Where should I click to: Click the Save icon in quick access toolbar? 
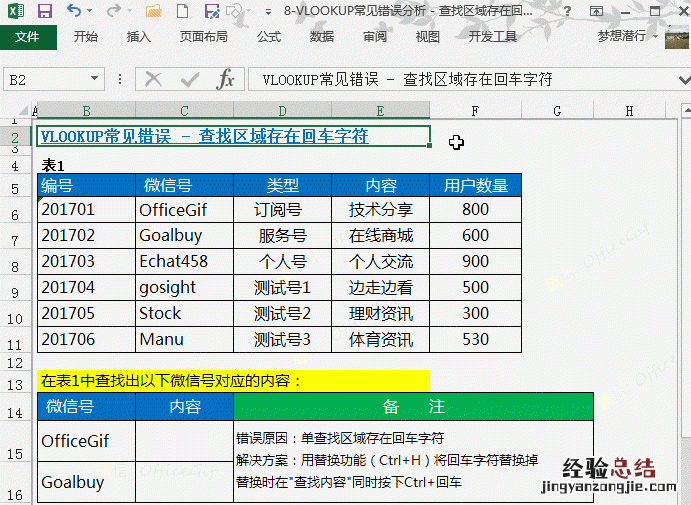pos(45,12)
